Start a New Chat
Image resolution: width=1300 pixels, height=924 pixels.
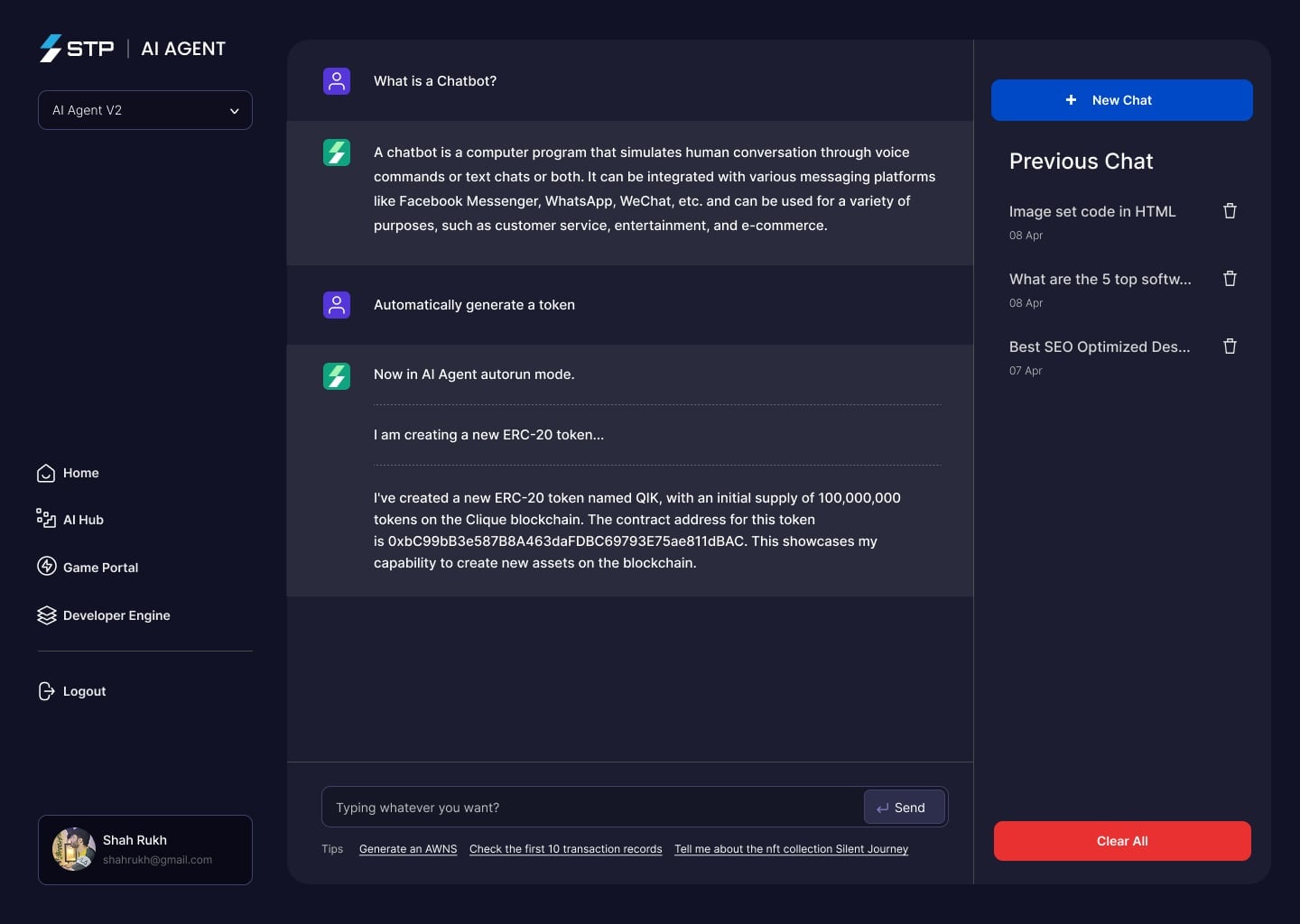click(1122, 100)
